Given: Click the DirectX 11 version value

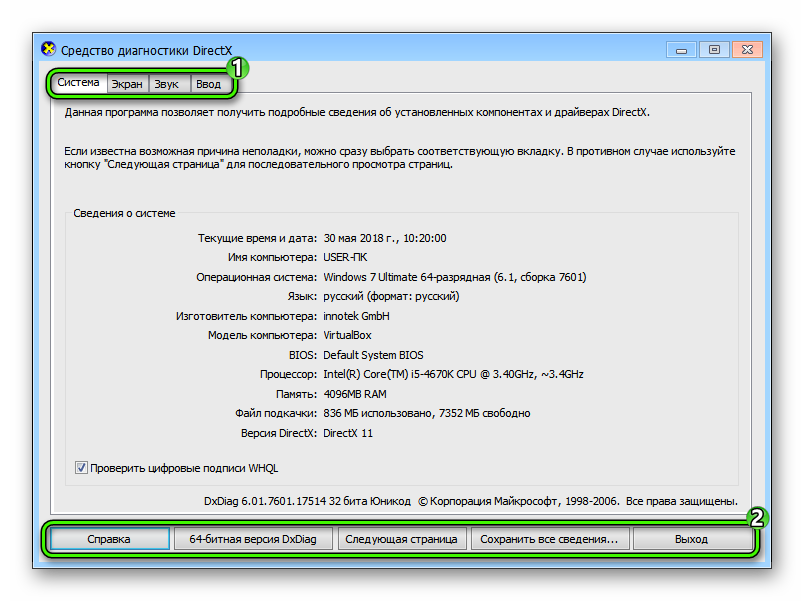Looking at the screenshot, I should 348,433.
